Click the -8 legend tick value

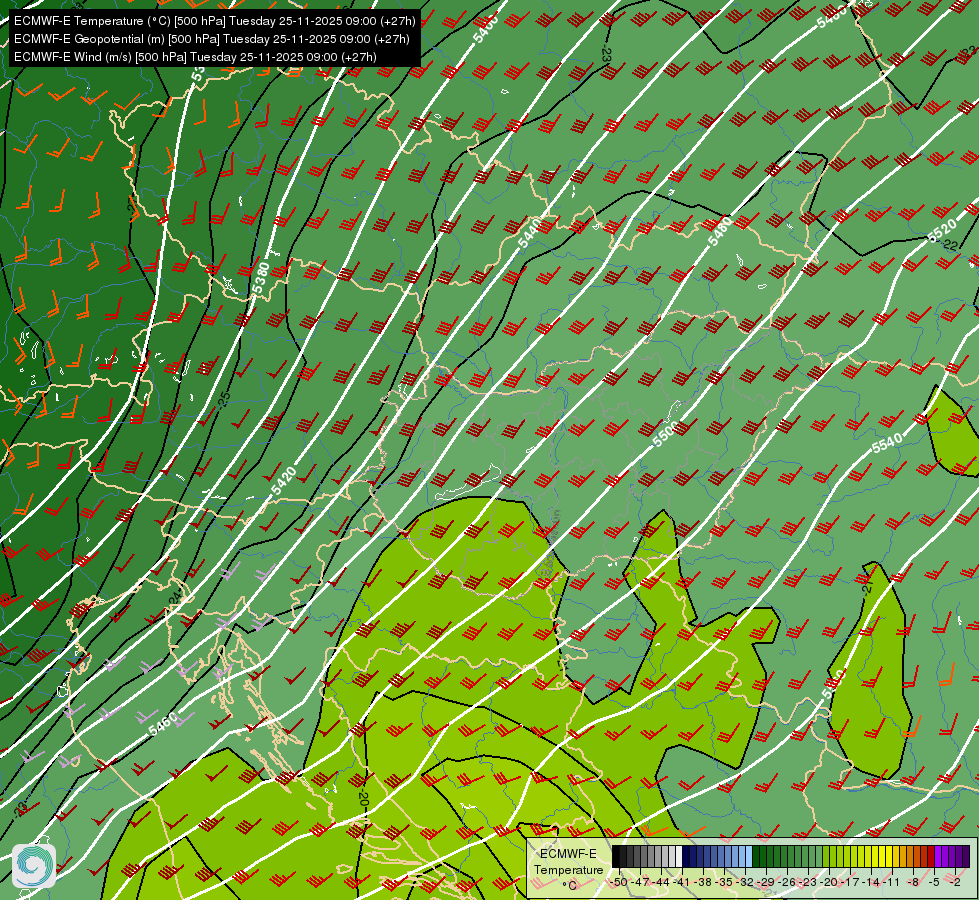click(x=913, y=882)
